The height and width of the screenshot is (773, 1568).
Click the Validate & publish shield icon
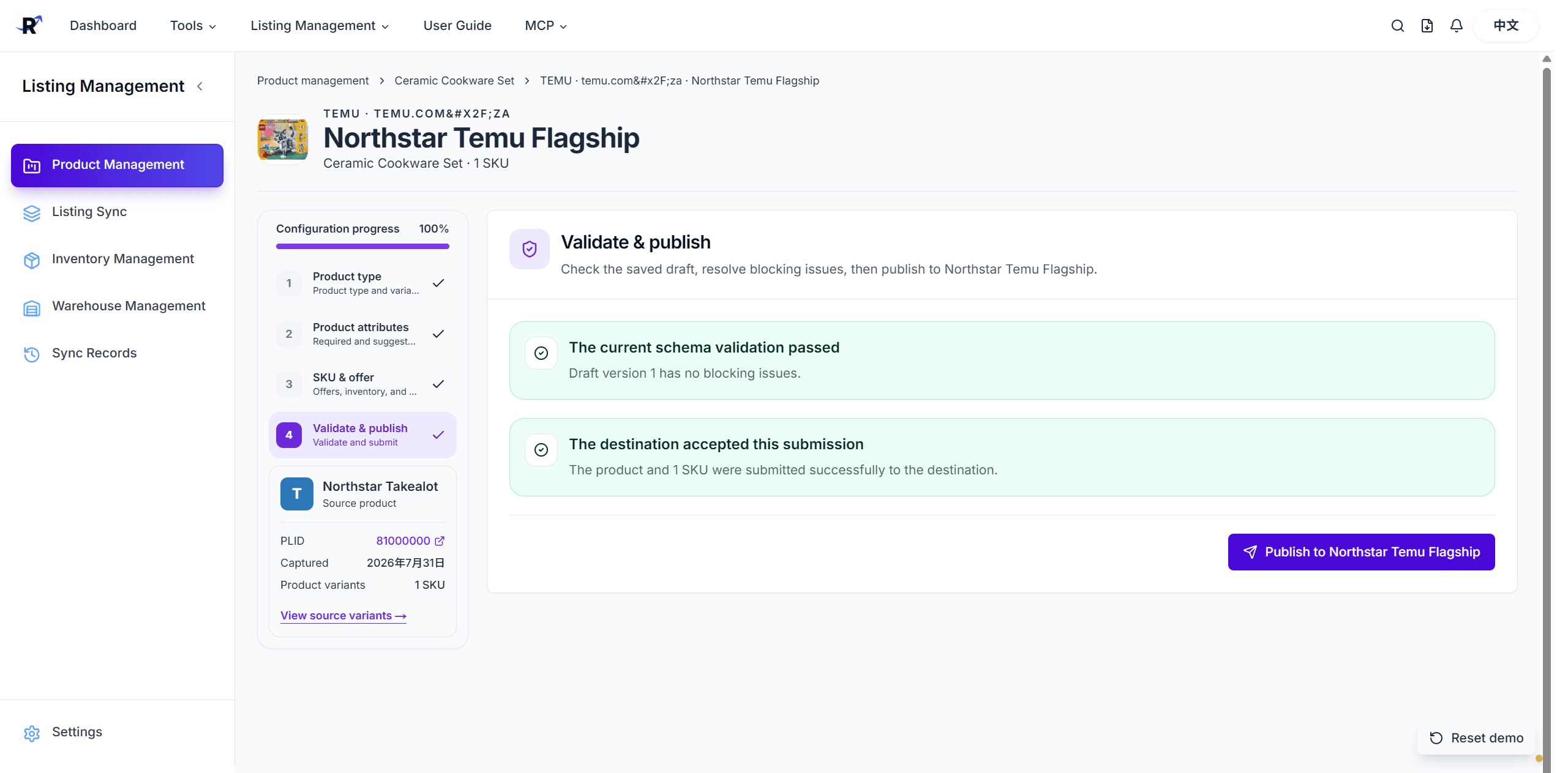tap(530, 249)
